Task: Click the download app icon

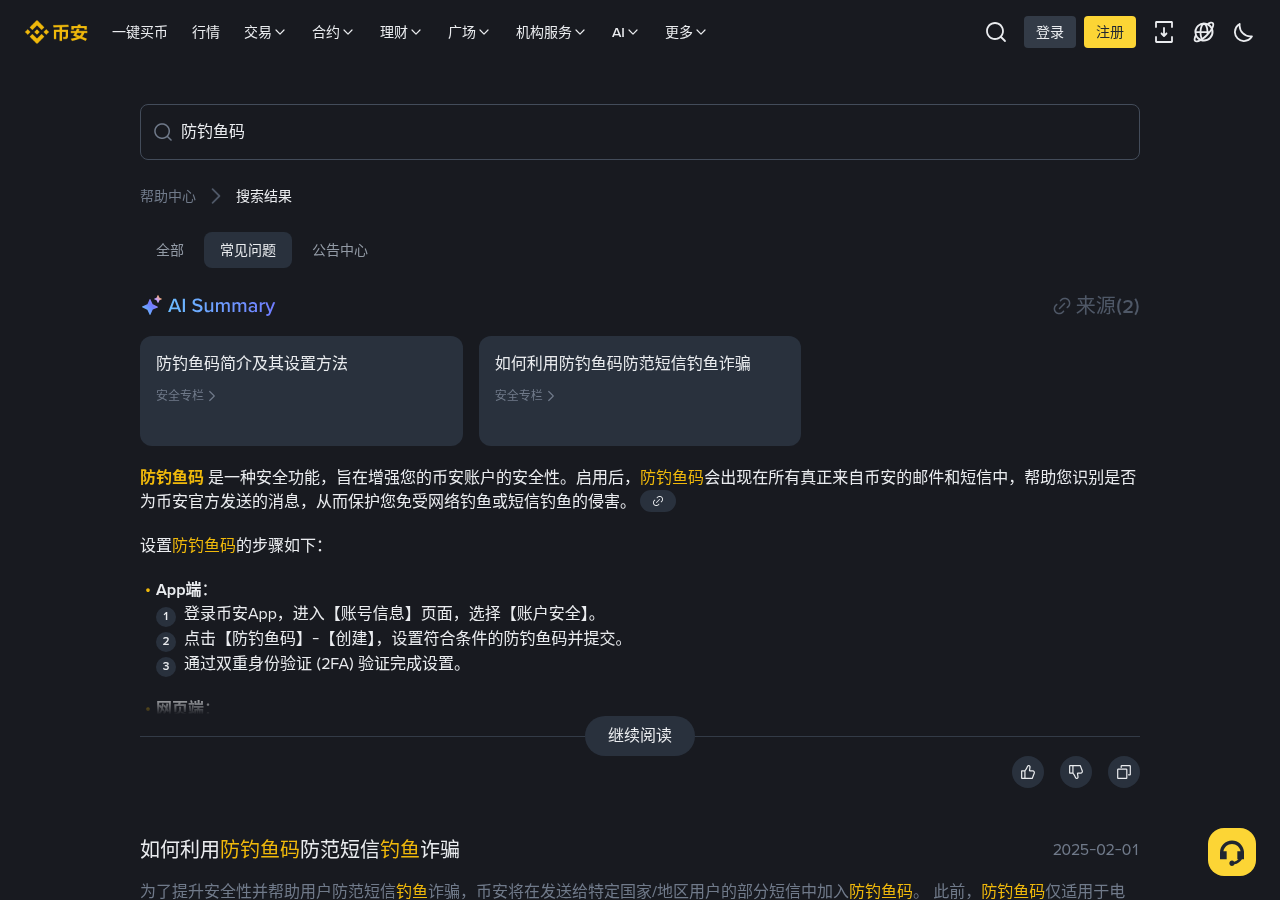Action: click(x=1164, y=32)
